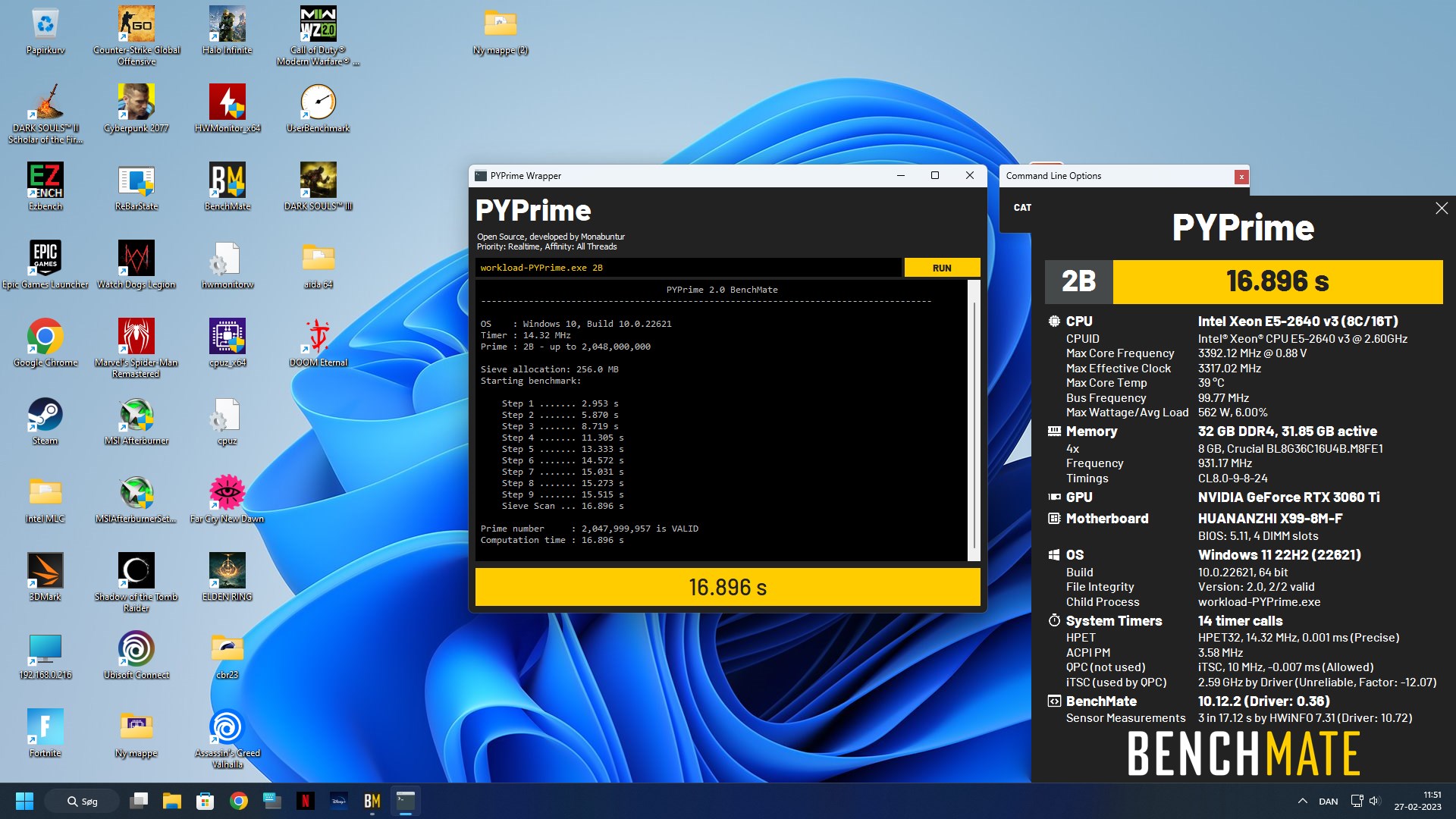This screenshot has width=1456, height=819.
Task: Open UserBenchmark desktop icon
Action: (x=318, y=108)
